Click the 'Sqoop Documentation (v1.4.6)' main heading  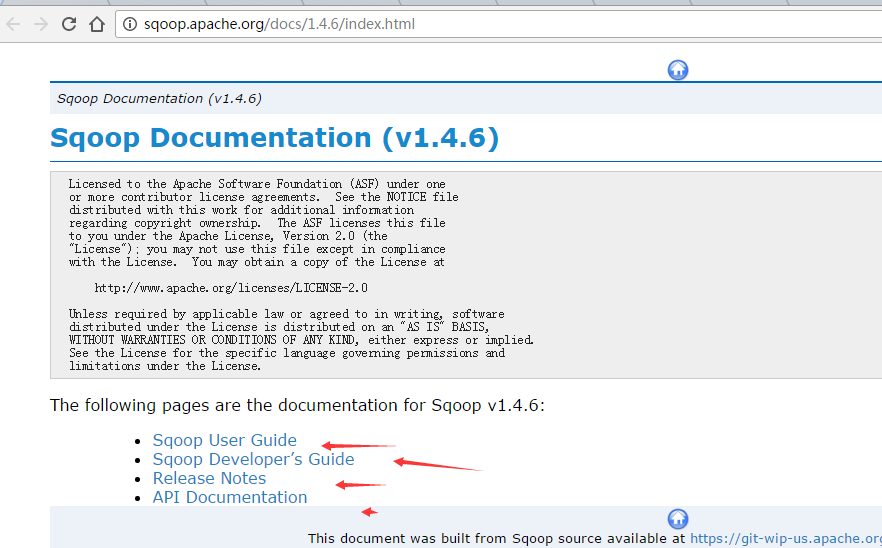[274, 138]
